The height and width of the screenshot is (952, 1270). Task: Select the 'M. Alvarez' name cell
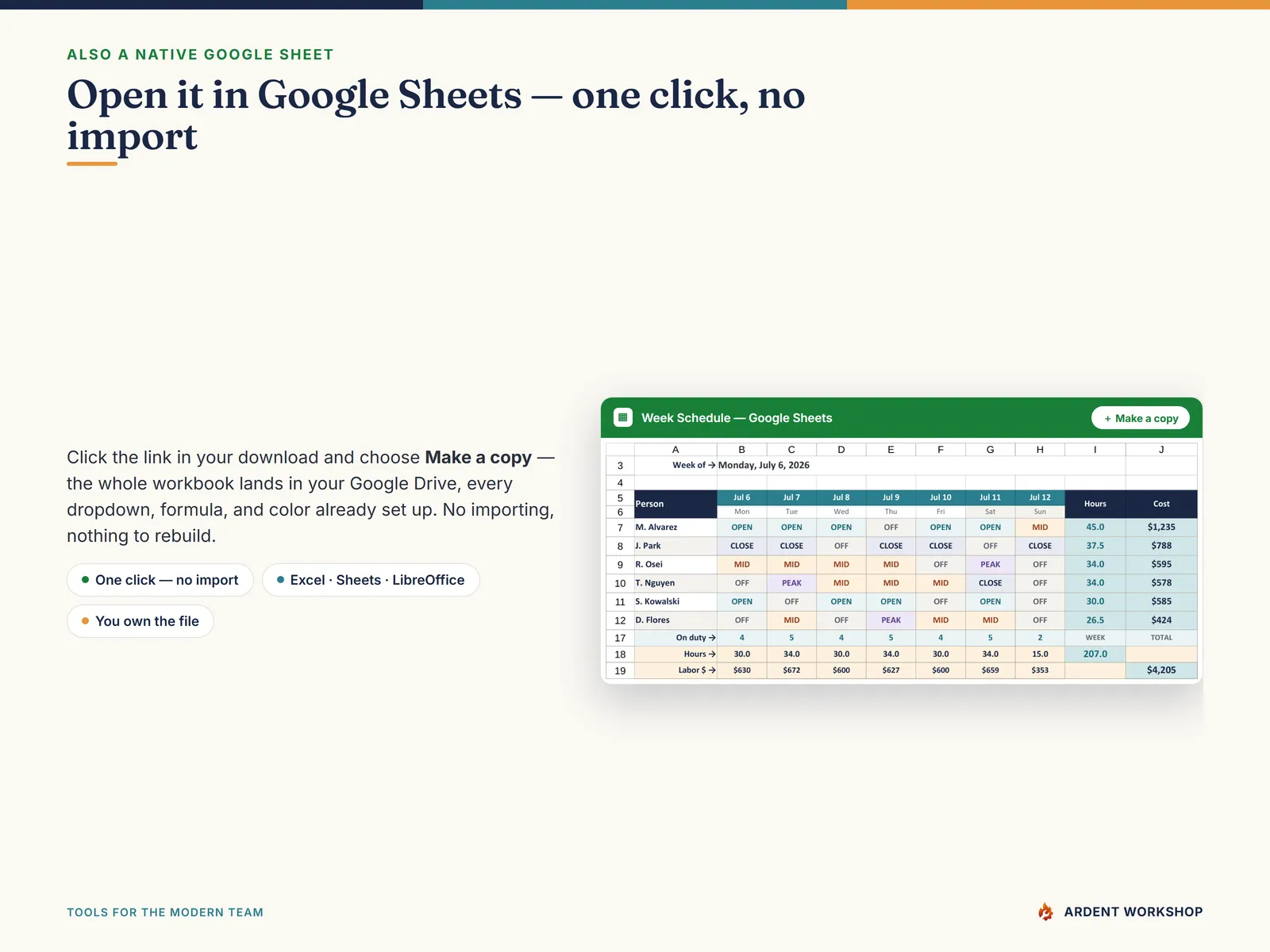pos(675,528)
